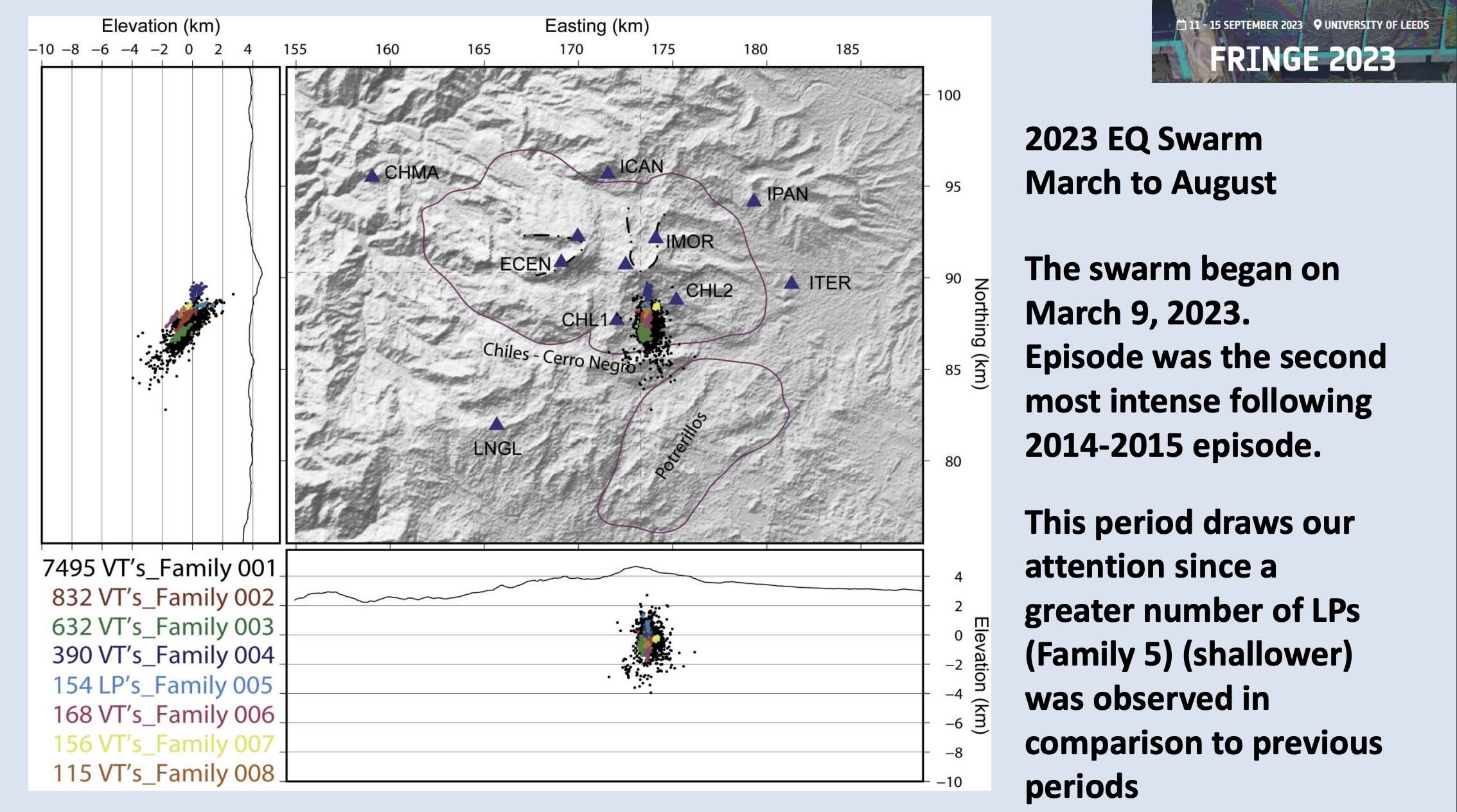Click the CHMA station triangle marker
The height and width of the screenshot is (812, 1457).
[372, 175]
